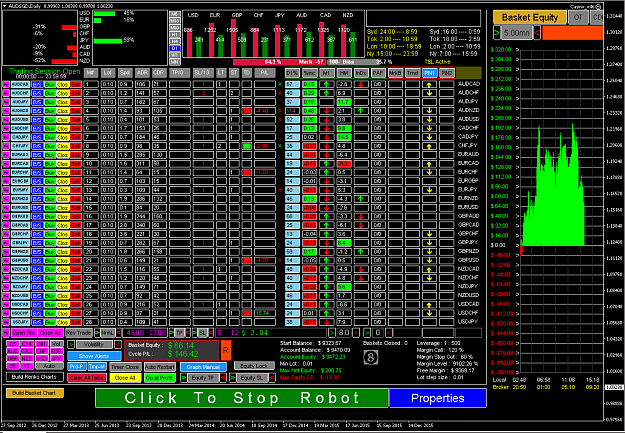This screenshot has width=625, height=433.
Task: Click the green arrow left of Equity TP
Action: point(184,378)
